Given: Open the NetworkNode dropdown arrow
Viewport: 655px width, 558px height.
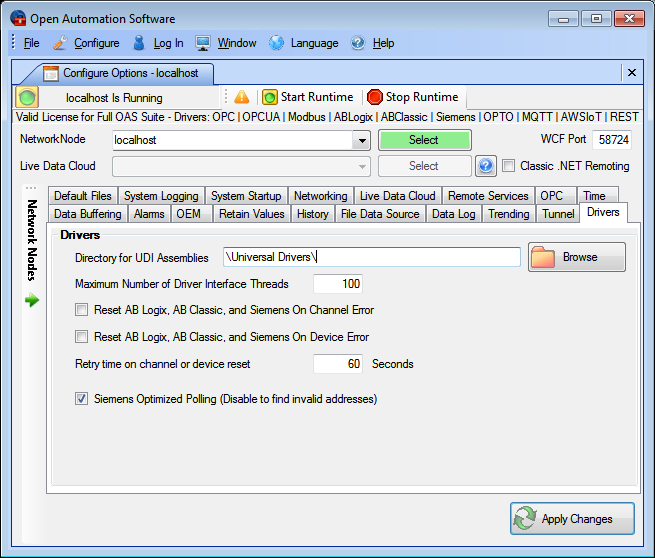Looking at the screenshot, I should [x=361, y=140].
